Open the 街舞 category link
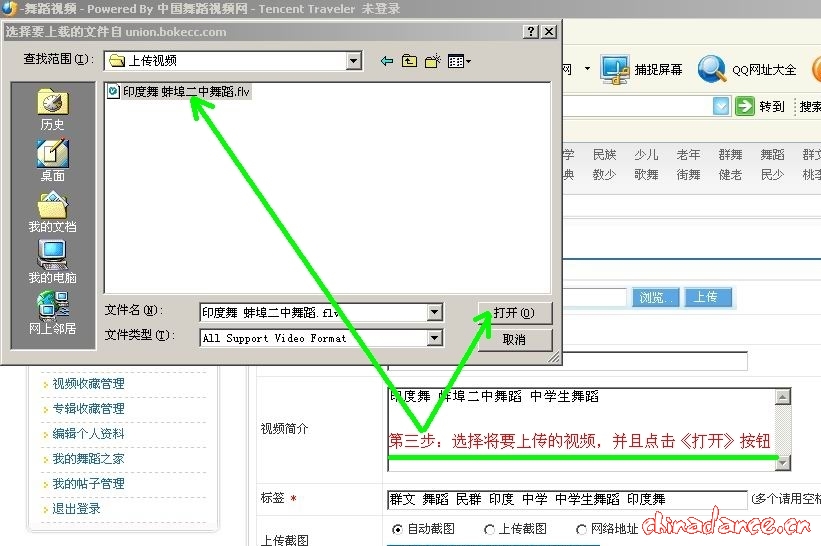Screen dimensions: 821x546 (x=688, y=174)
